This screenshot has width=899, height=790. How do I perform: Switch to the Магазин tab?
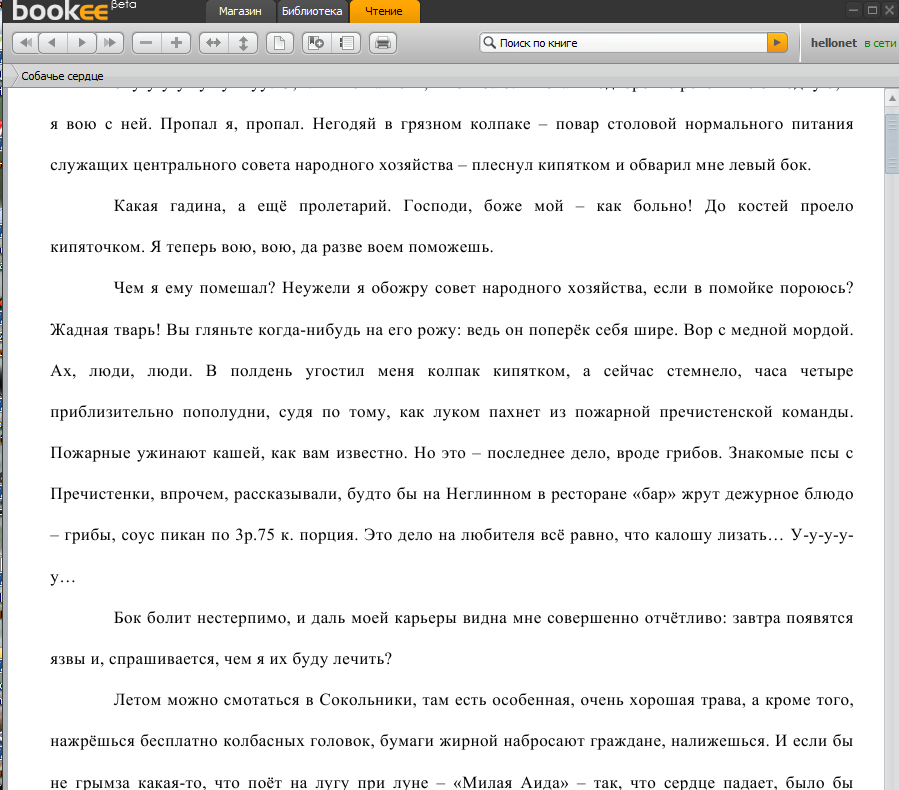(240, 11)
